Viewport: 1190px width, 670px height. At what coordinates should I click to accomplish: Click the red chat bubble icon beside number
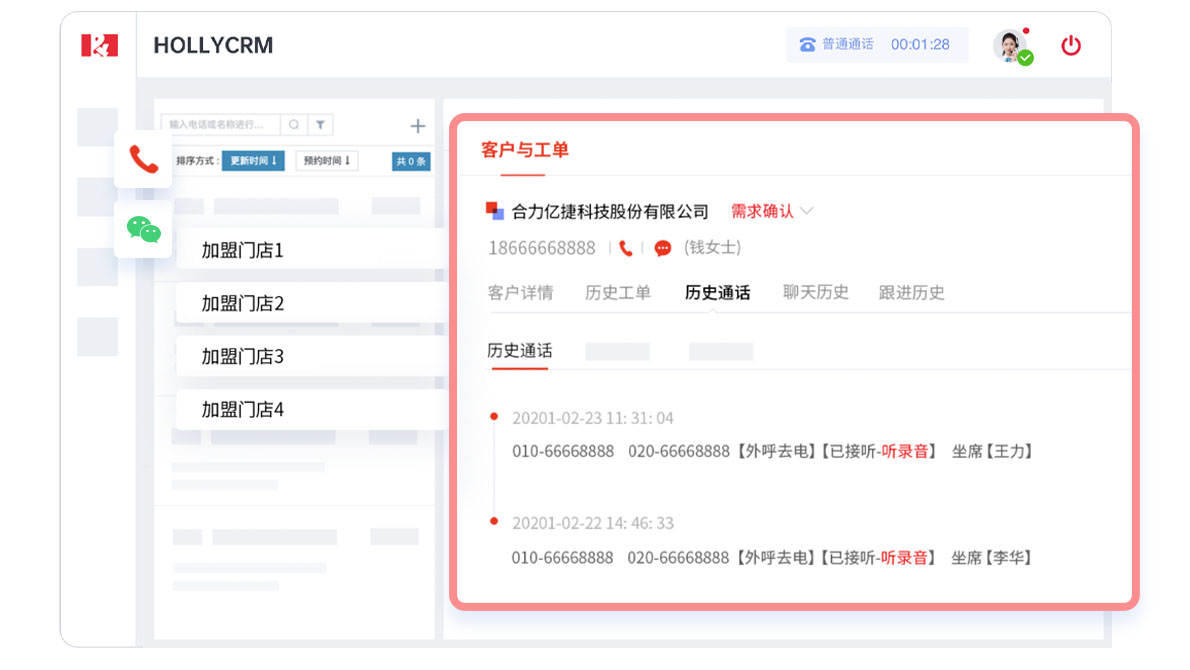coord(662,248)
